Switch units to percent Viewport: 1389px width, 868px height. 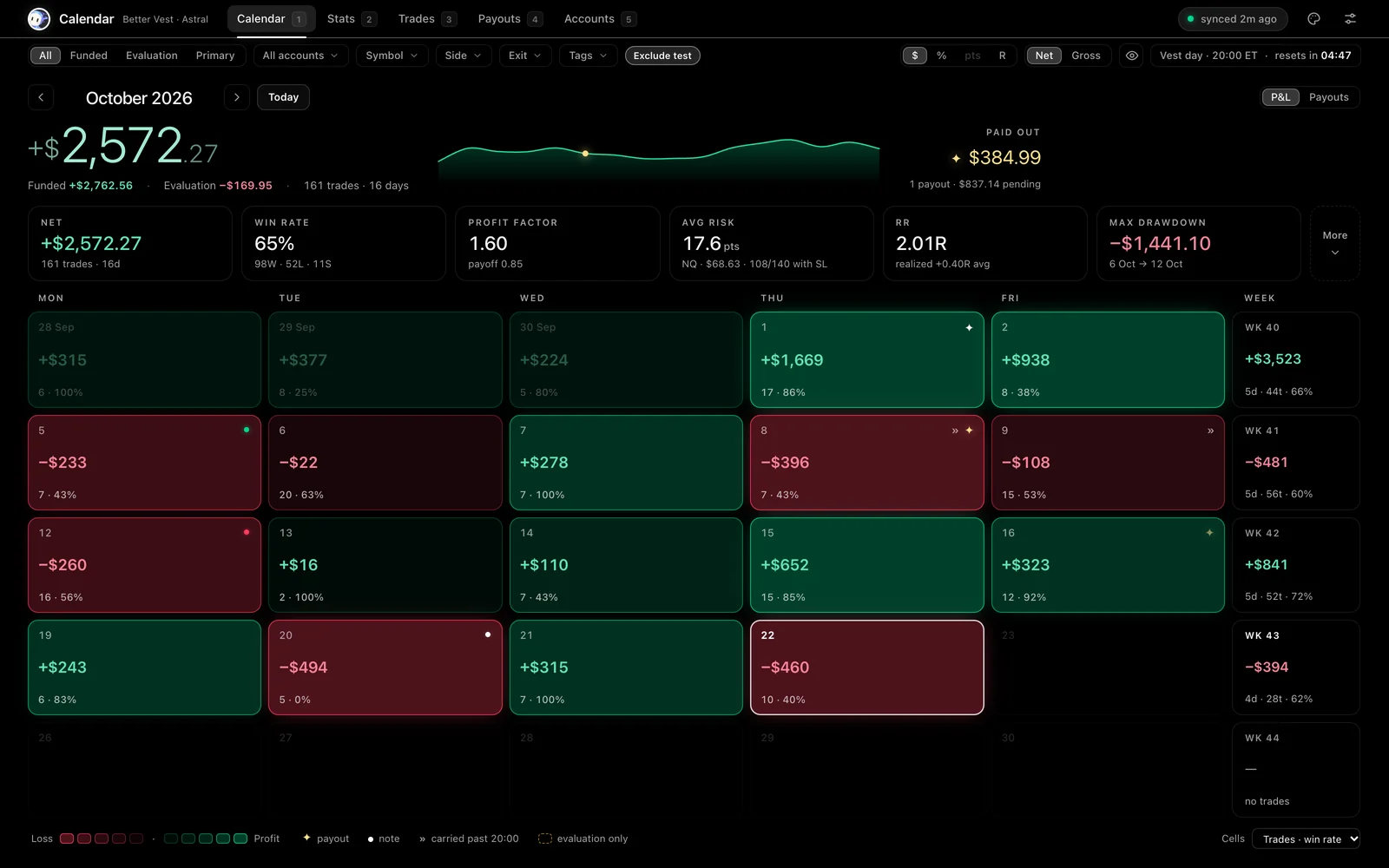point(941,56)
